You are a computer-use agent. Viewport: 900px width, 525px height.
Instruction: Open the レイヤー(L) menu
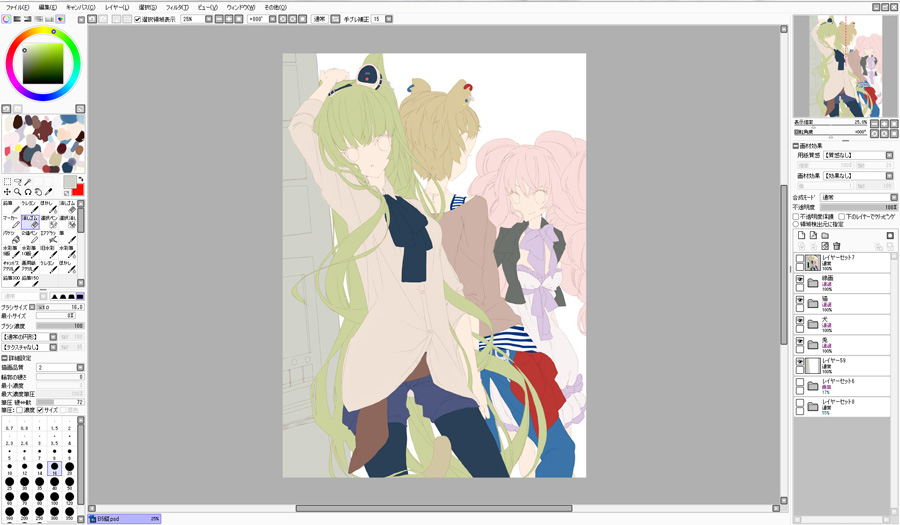pos(117,7)
